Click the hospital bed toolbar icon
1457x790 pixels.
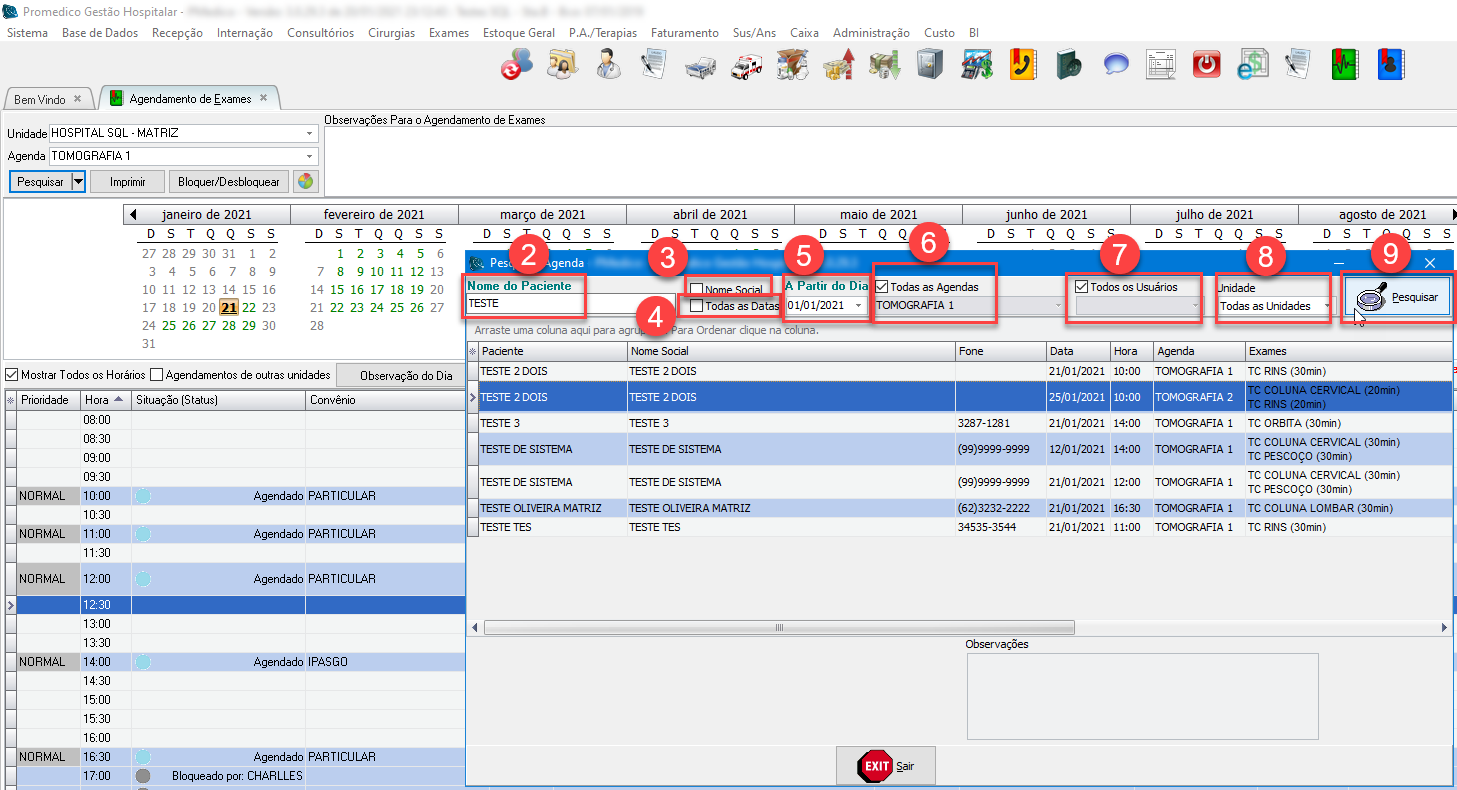point(699,65)
